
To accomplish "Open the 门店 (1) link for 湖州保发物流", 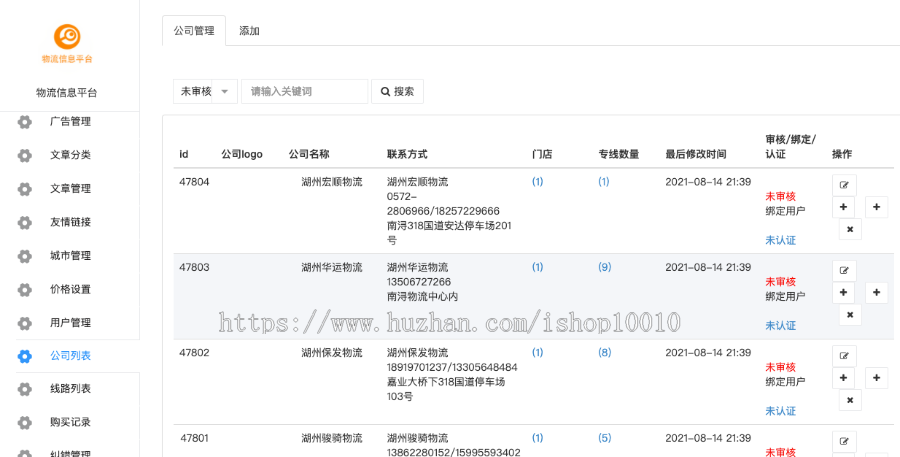I will (x=537, y=353).
